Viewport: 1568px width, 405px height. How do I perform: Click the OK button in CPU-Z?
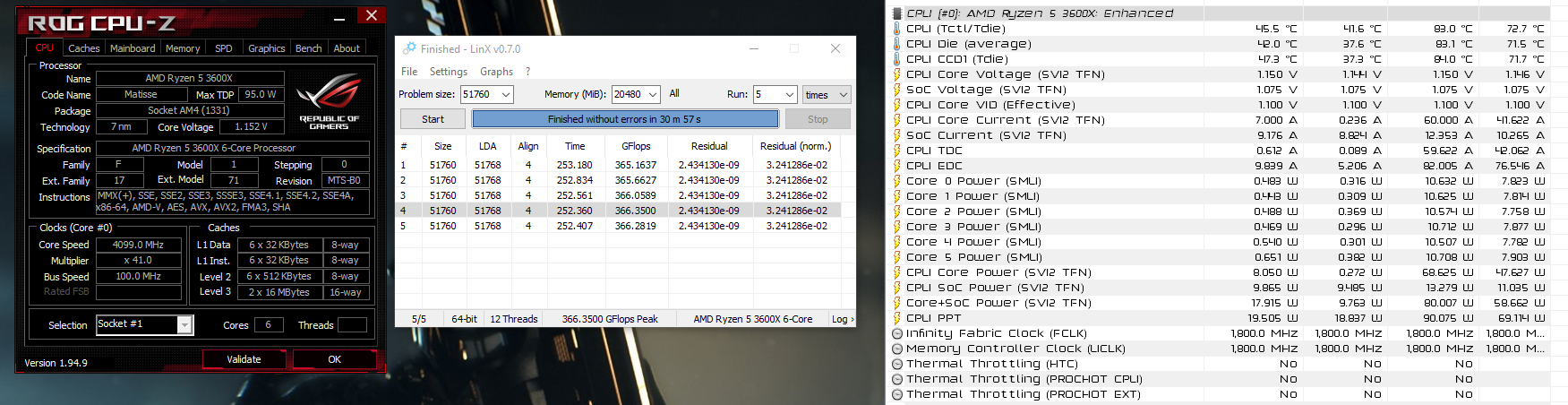[334, 359]
